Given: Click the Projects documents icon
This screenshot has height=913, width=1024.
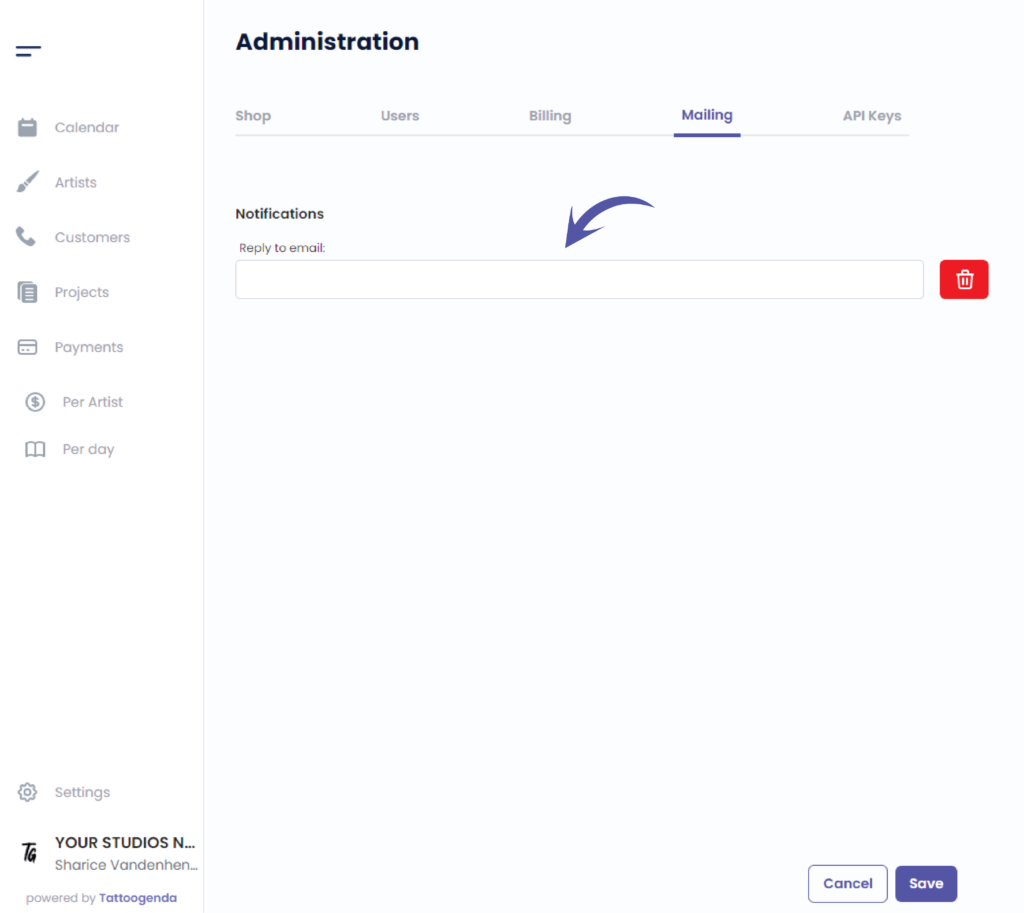Looking at the screenshot, I should click(x=27, y=292).
